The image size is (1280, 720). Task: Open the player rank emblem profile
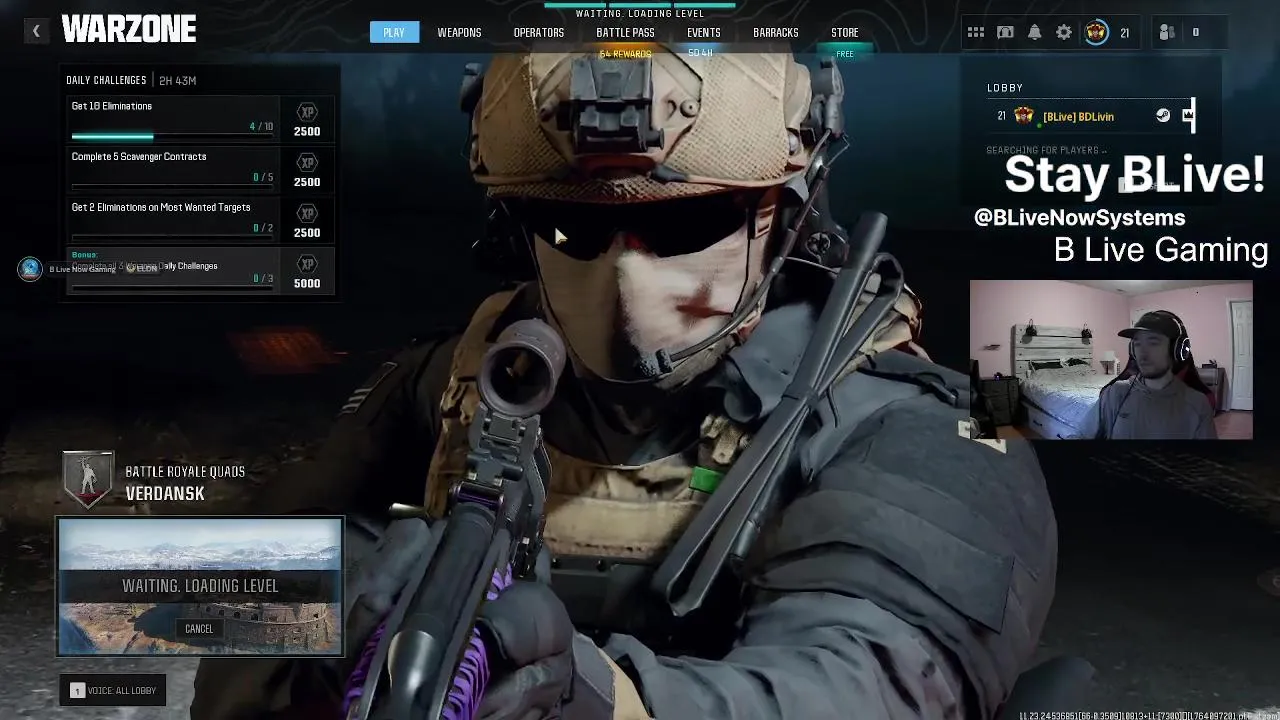[1097, 32]
